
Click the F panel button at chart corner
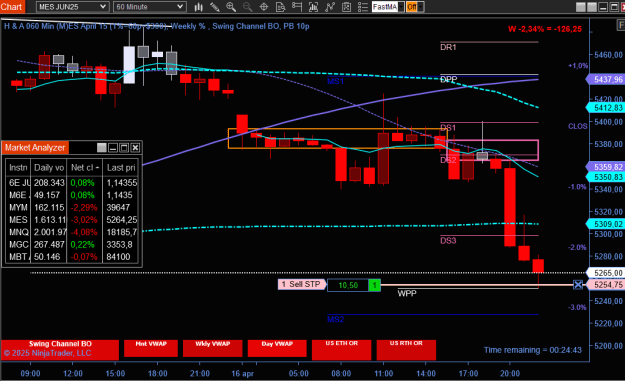pyautogui.click(x=621, y=25)
